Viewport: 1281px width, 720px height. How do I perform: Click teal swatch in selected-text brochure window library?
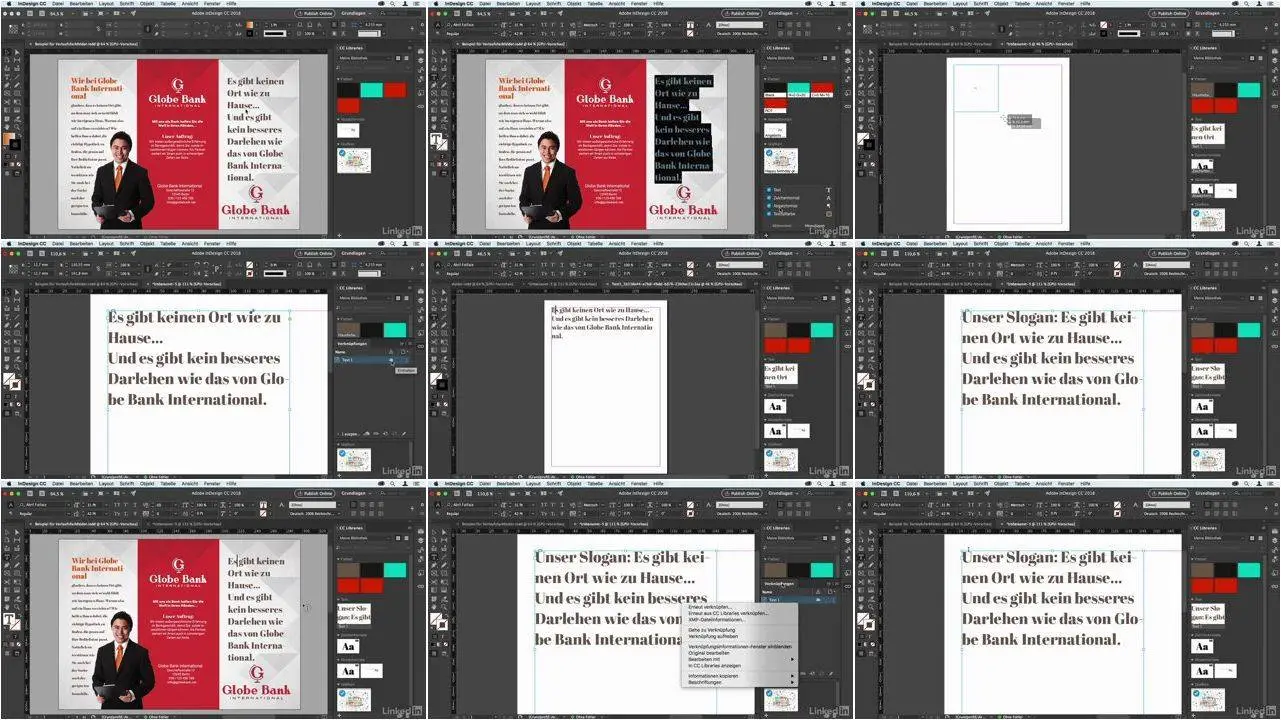click(799, 90)
